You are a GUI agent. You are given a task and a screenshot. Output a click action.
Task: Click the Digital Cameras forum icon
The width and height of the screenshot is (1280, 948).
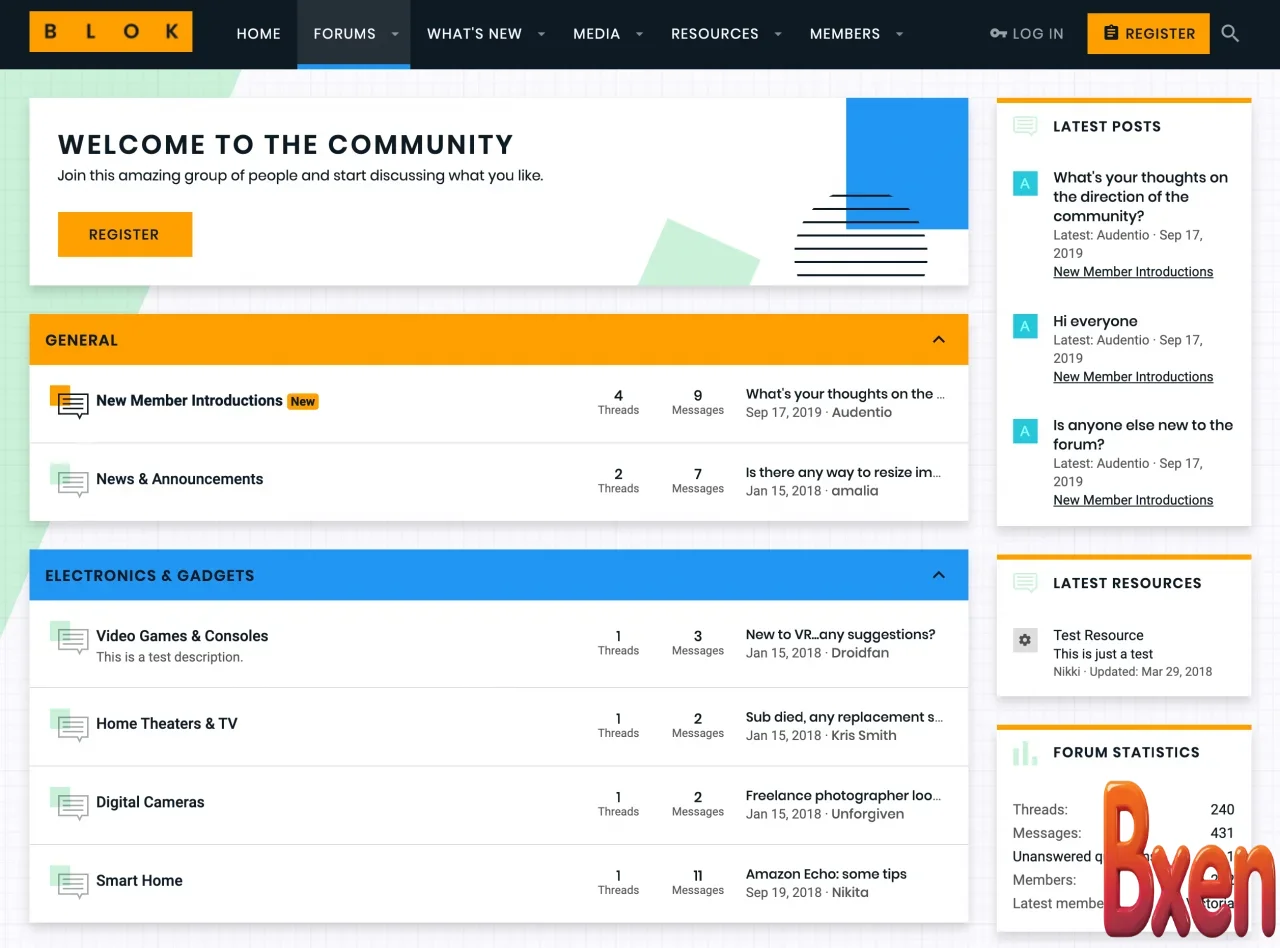[70, 803]
